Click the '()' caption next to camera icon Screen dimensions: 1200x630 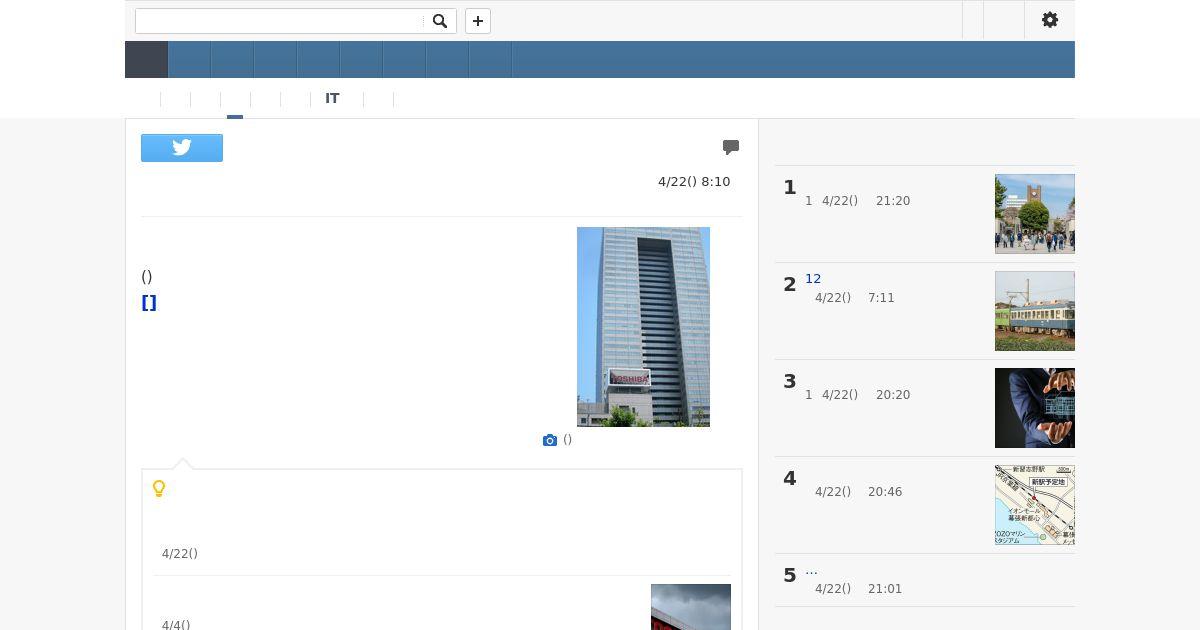coord(568,440)
